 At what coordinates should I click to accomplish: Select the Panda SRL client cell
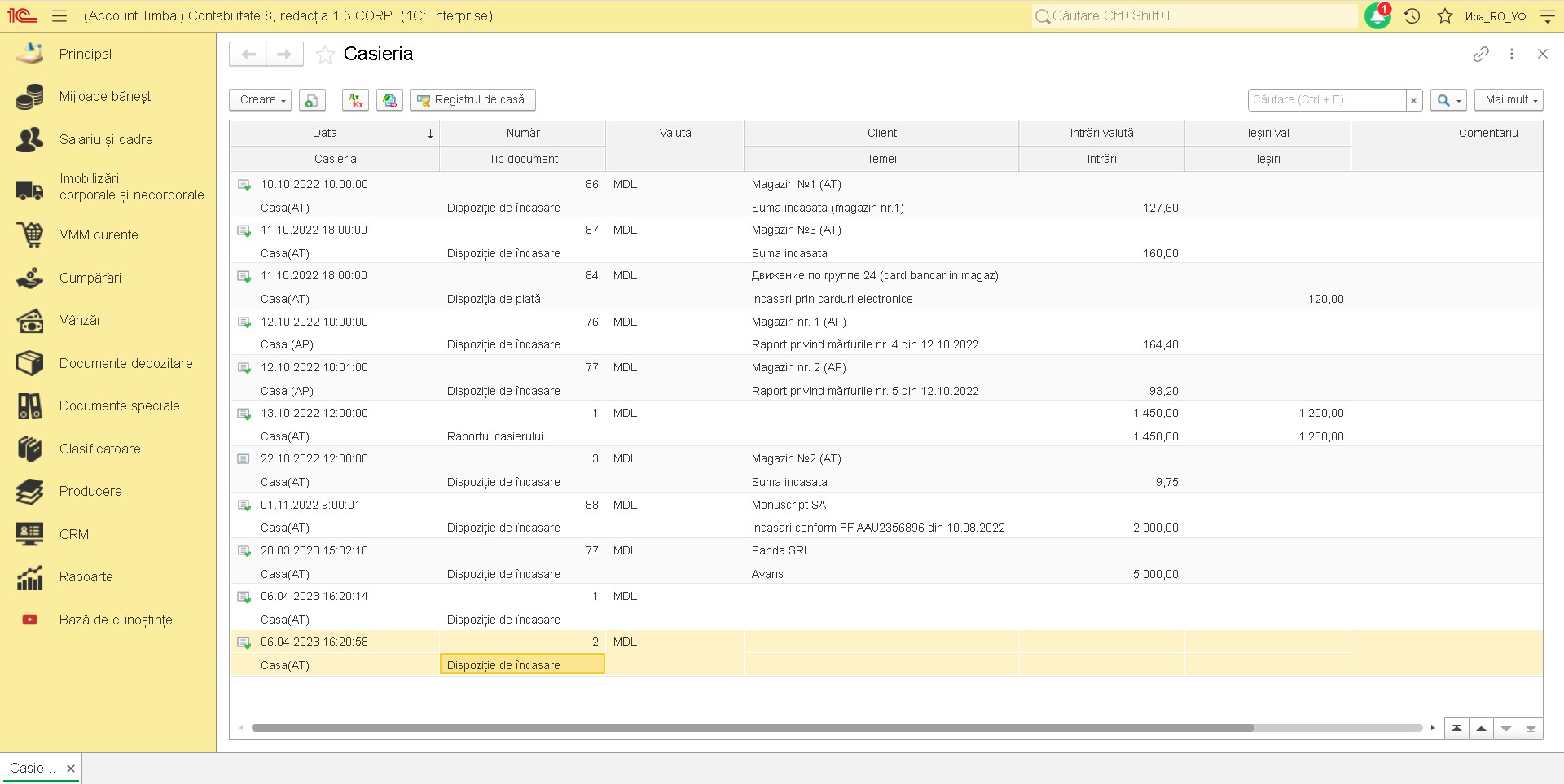tap(881, 550)
